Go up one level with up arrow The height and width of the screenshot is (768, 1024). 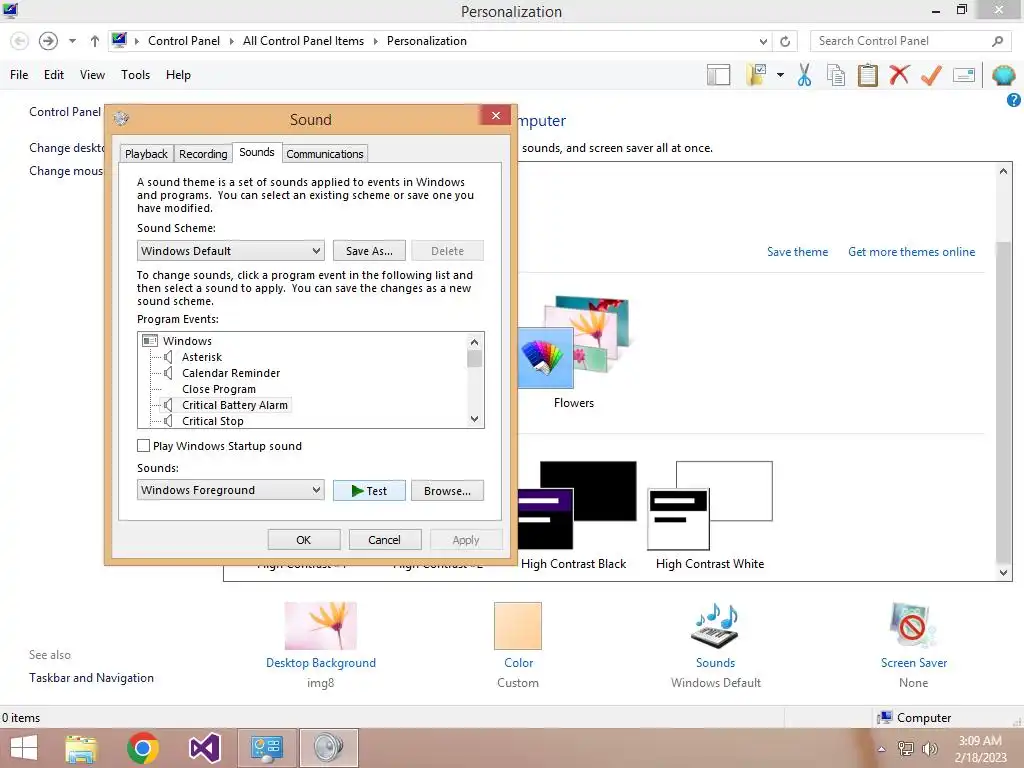point(95,41)
